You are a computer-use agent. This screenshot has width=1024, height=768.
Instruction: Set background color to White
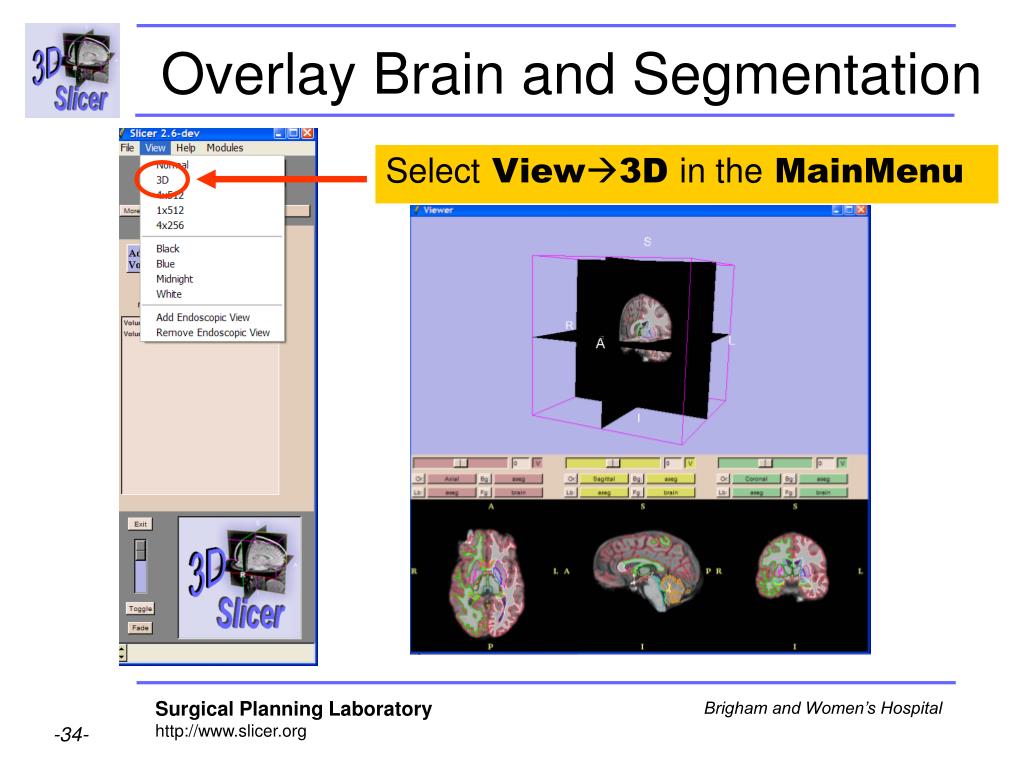click(x=168, y=294)
